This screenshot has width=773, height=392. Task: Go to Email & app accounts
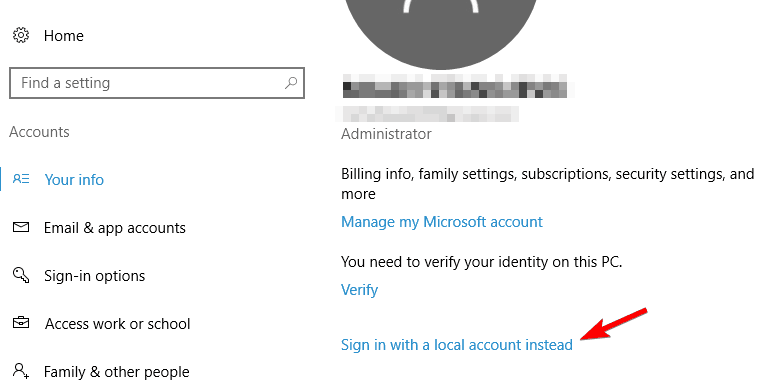tap(114, 228)
